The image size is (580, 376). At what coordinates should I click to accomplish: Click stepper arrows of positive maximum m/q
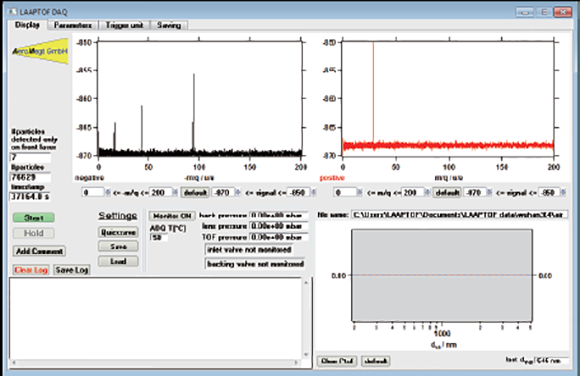427,192
